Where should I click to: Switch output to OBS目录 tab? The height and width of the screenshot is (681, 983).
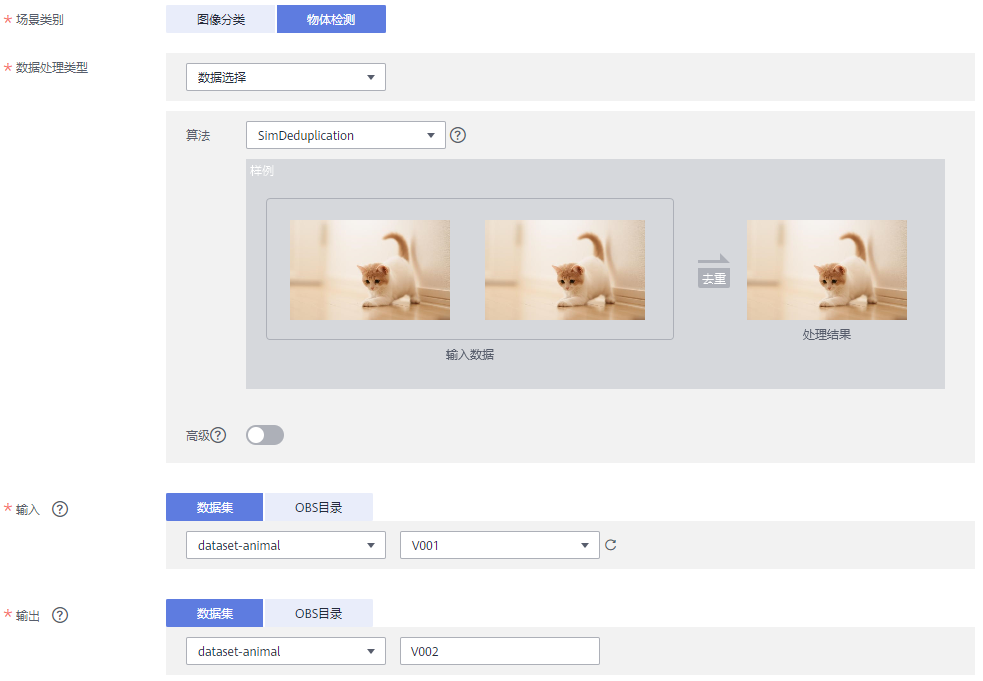[x=318, y=613]
